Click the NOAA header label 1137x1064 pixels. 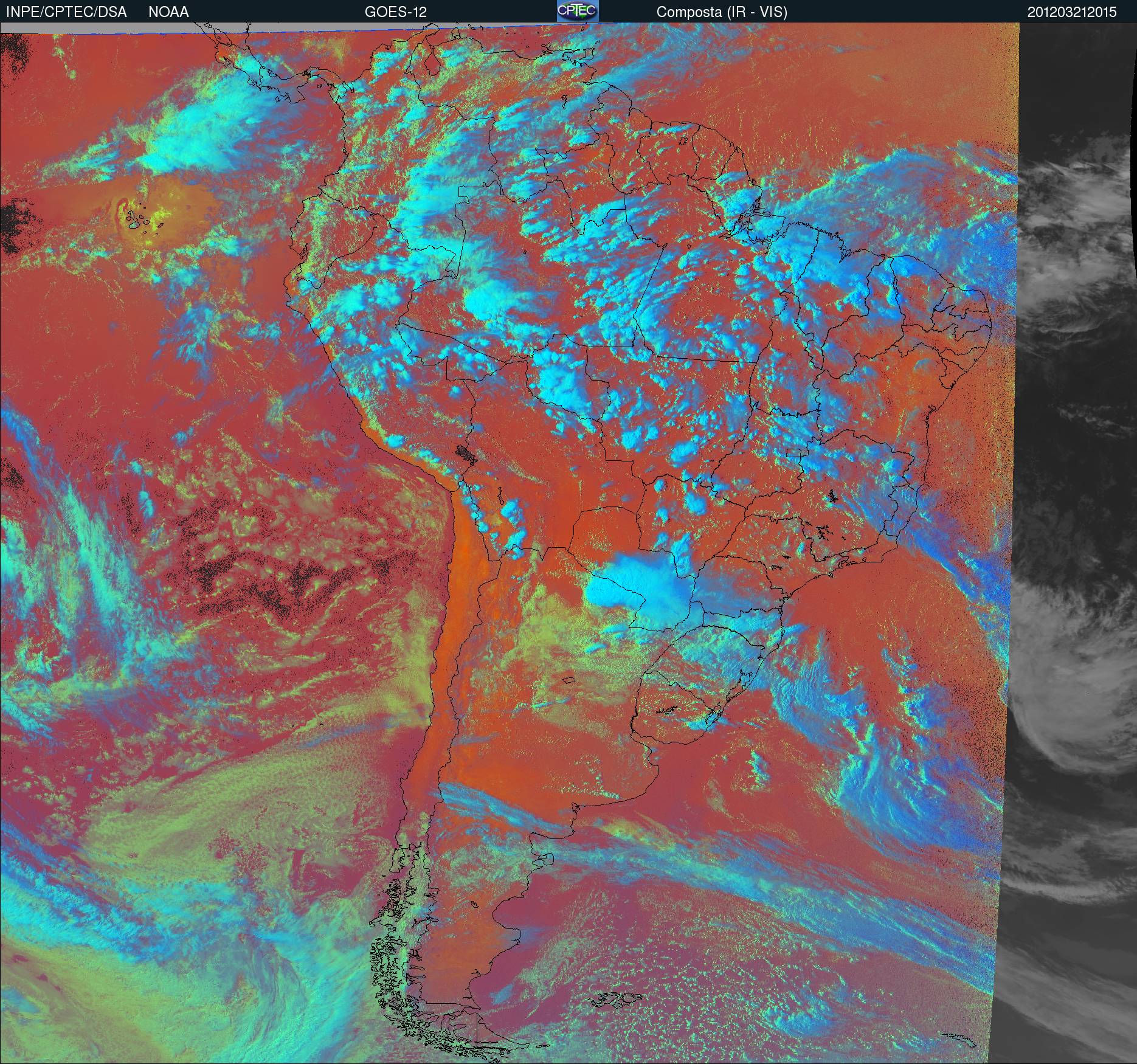168,12
